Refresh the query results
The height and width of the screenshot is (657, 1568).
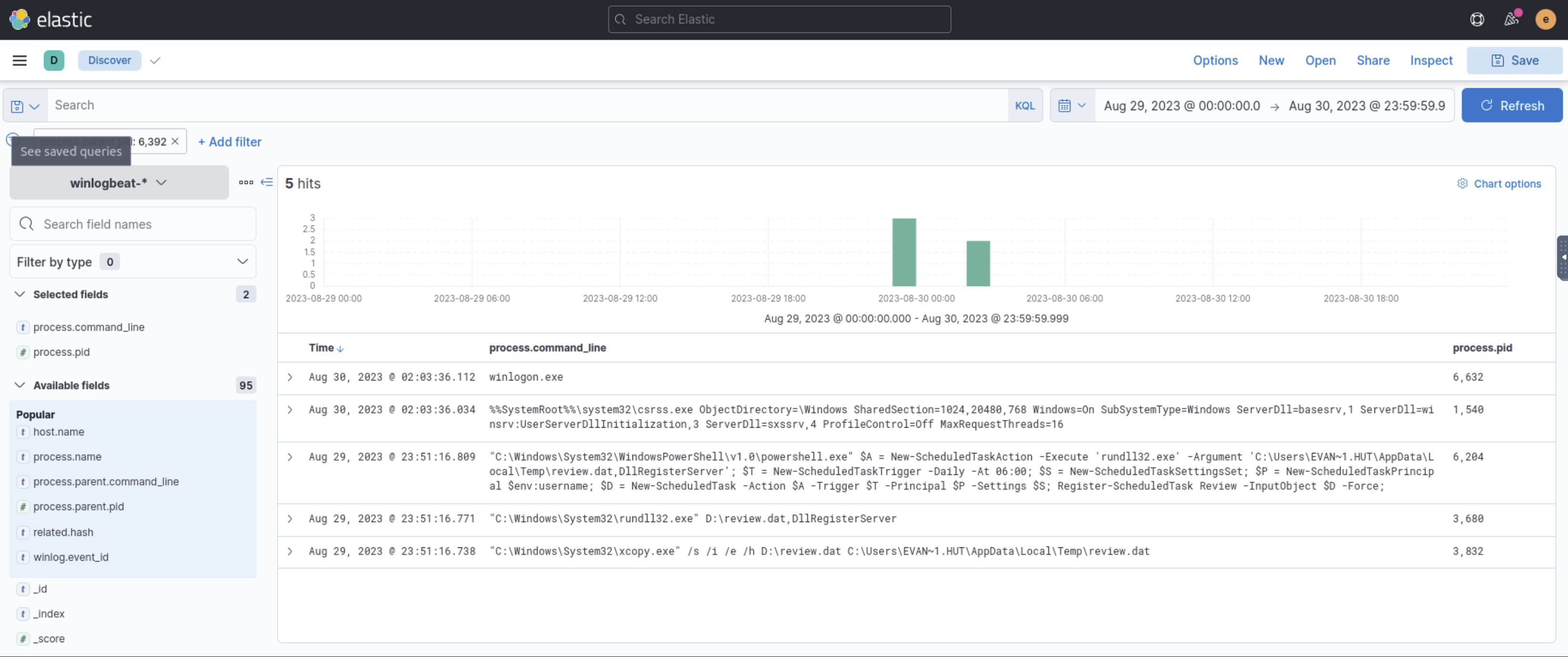1511,105
